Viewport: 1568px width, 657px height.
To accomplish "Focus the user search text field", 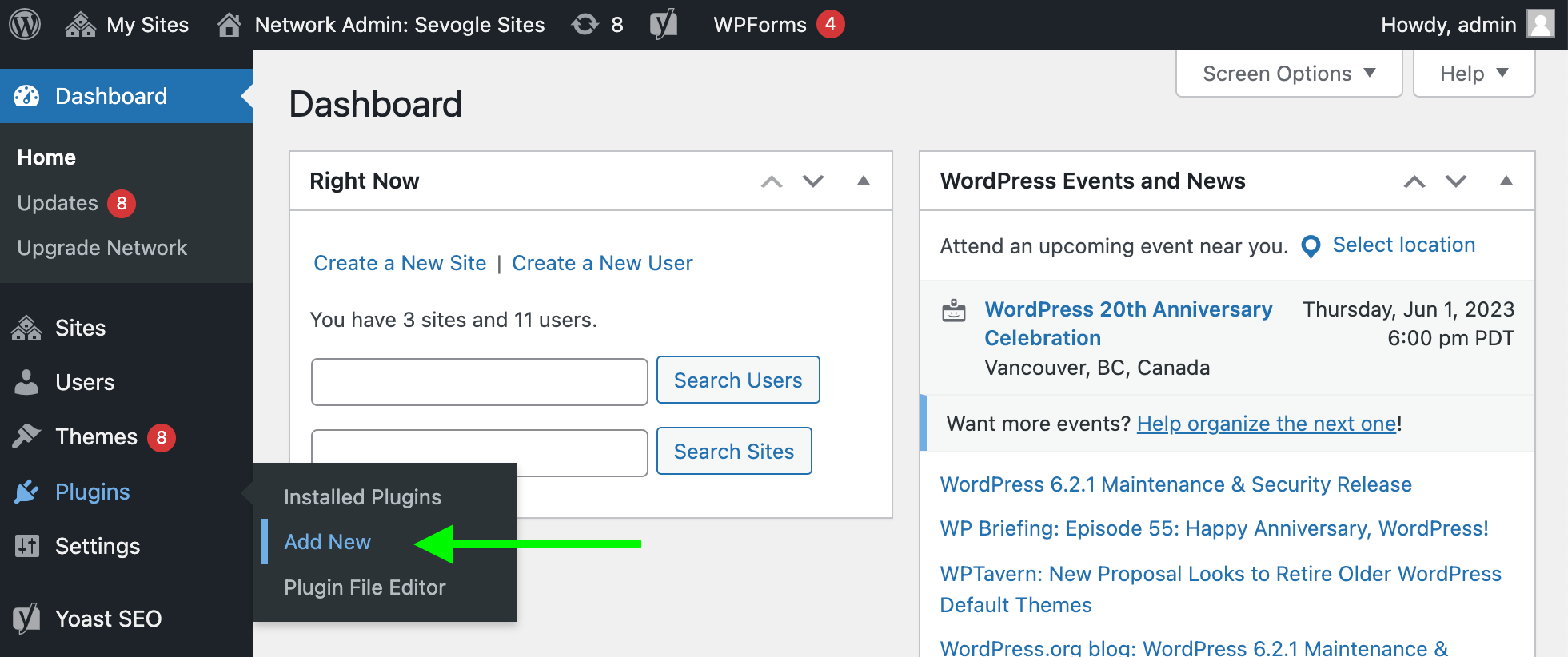I will tap(479, 381).
